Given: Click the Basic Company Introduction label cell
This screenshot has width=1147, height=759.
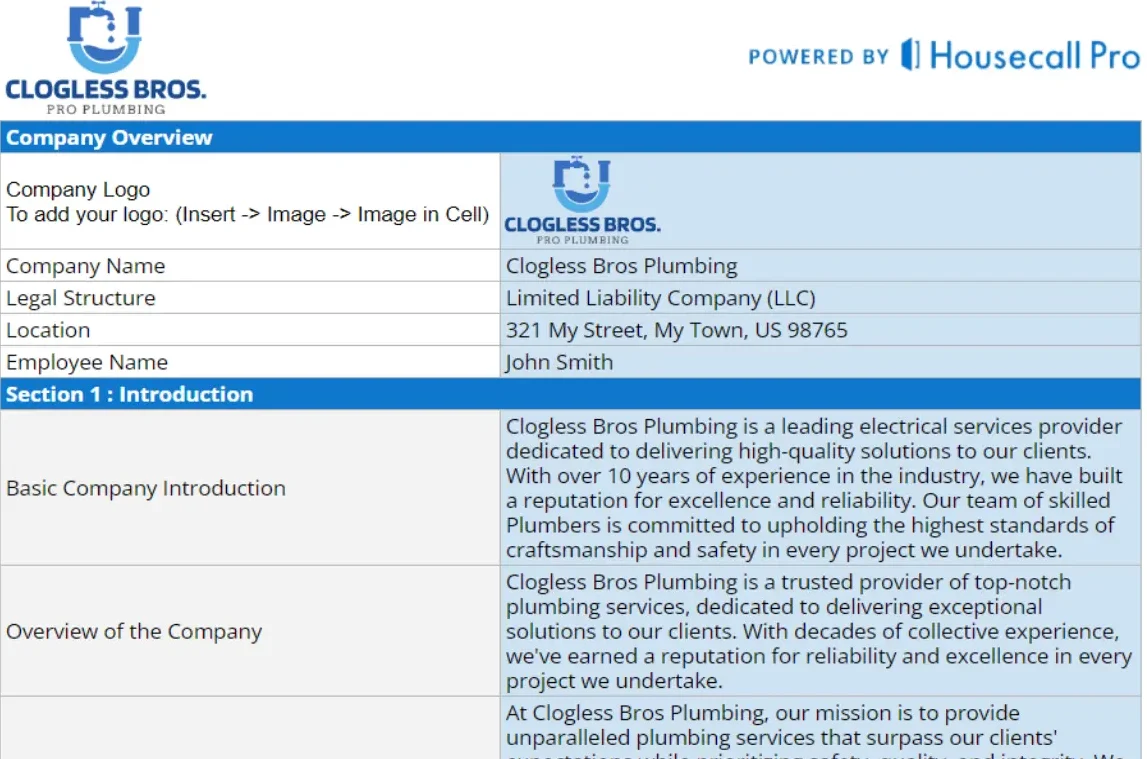Looking at the screenshot, I should pos(250,488).
